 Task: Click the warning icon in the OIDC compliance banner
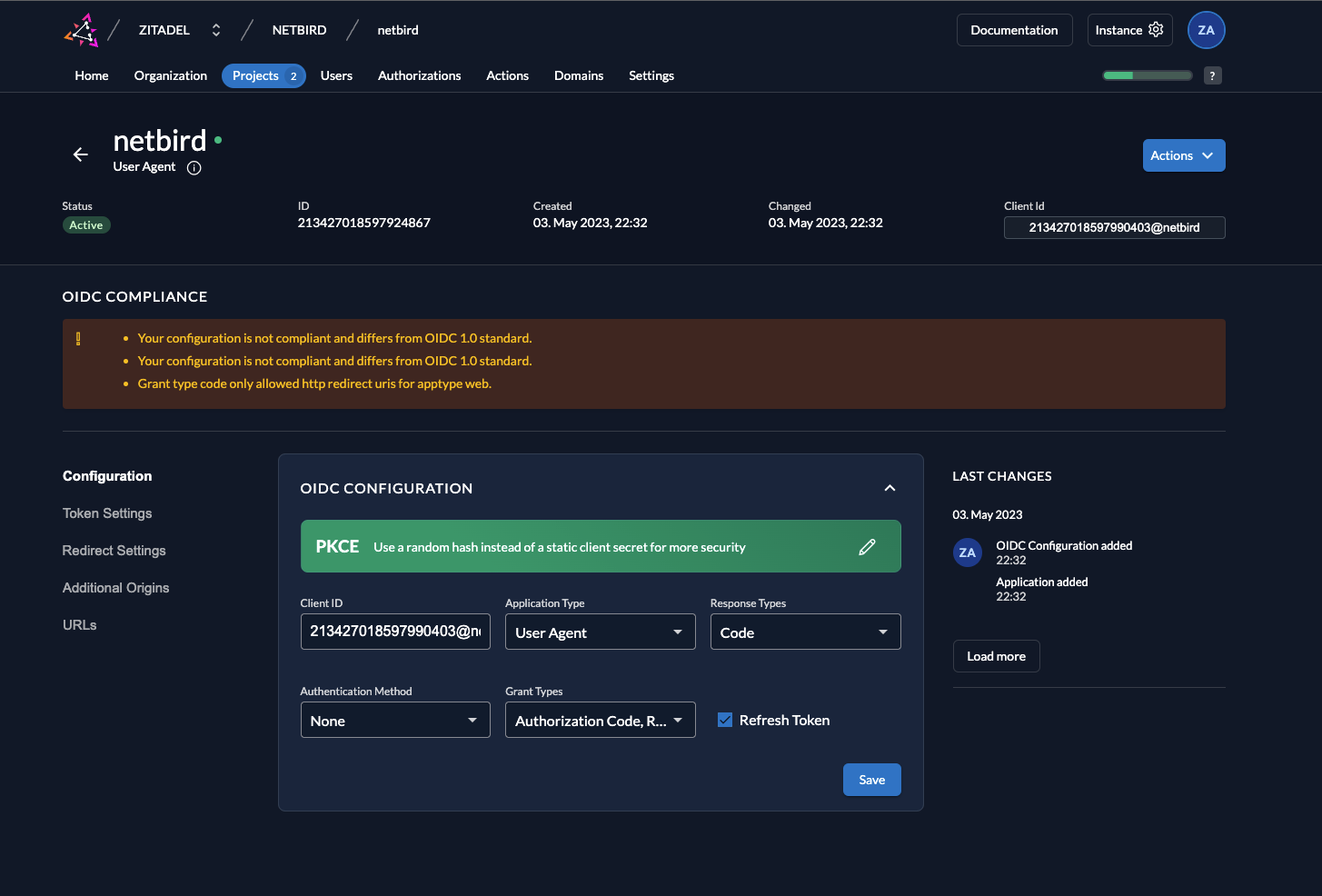click(77, 338)
